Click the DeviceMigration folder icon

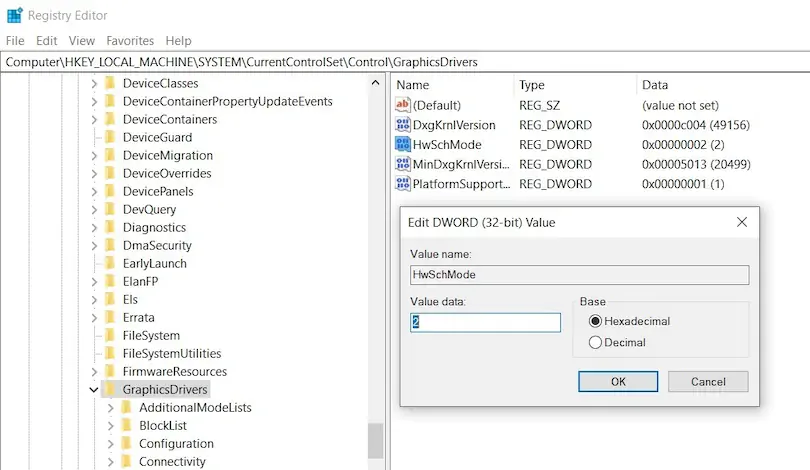coord(110,155)
